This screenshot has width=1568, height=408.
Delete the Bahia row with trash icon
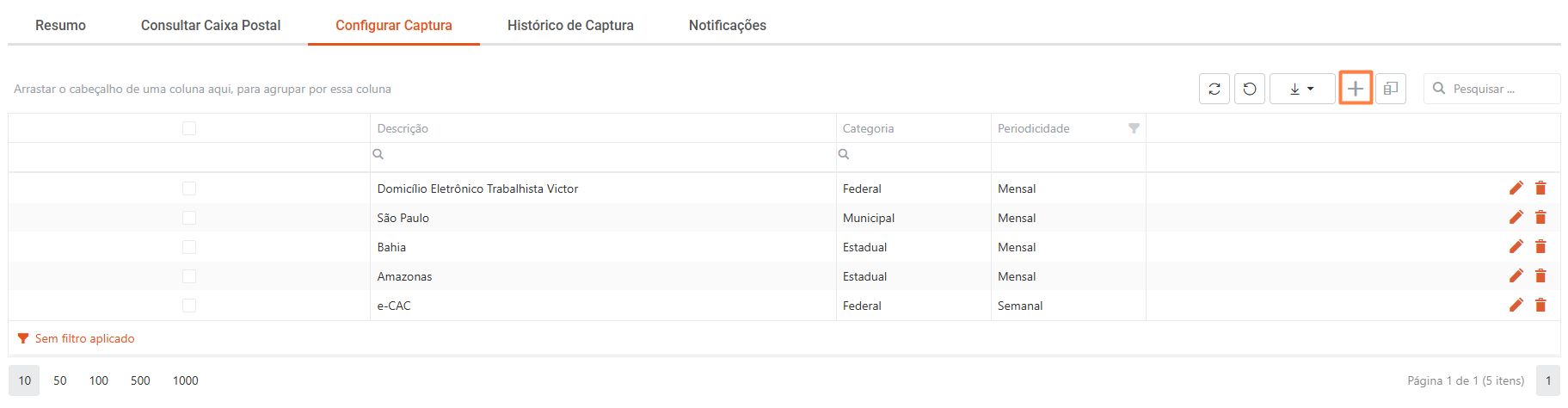[1540, 247]
